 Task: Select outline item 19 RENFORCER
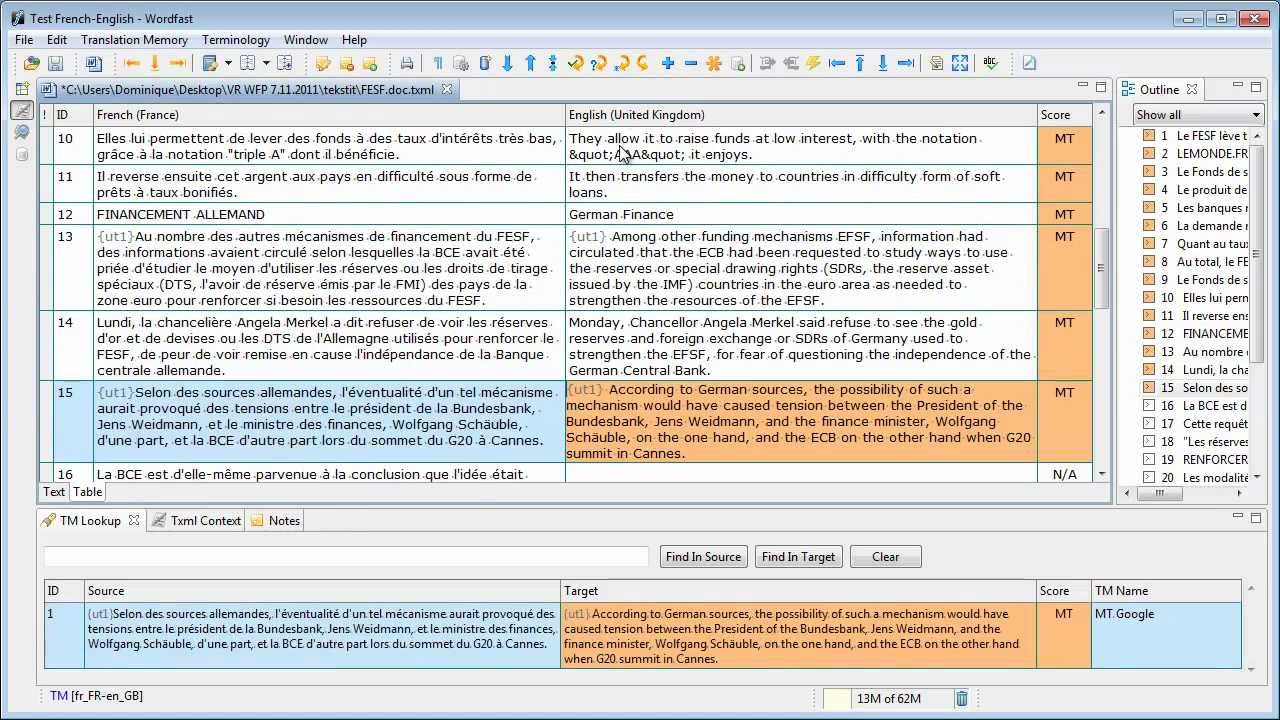(x=1195, y=459)
